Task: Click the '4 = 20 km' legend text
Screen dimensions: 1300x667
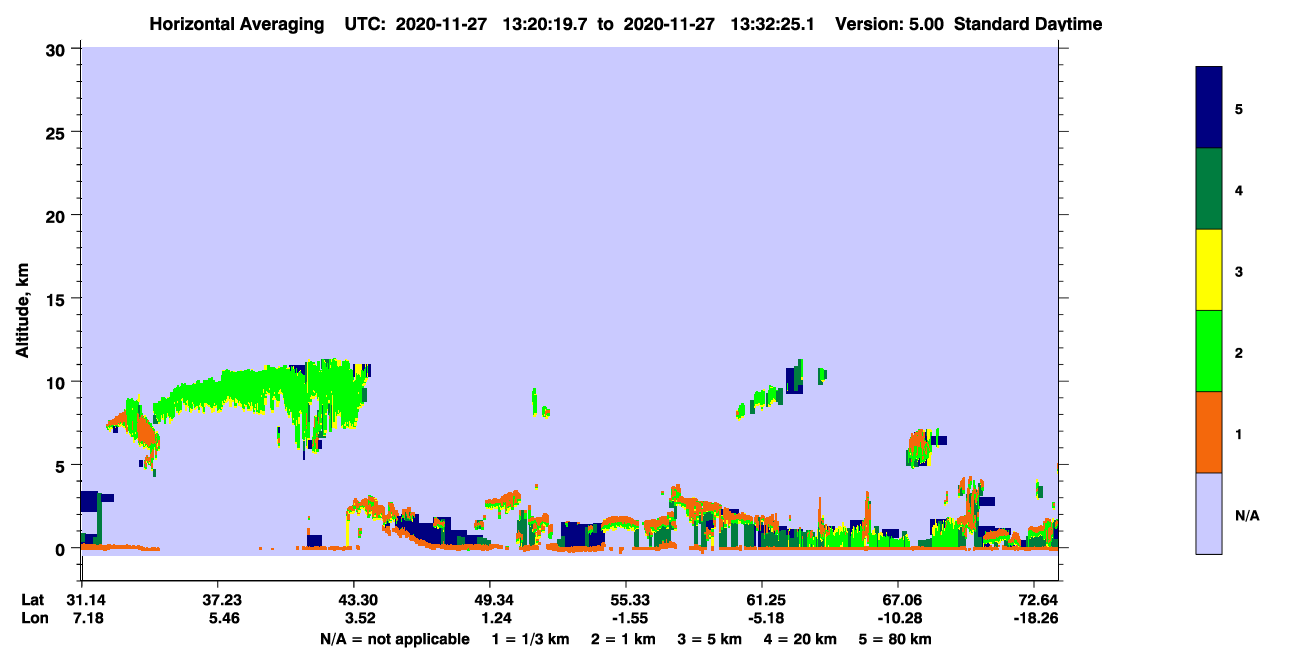Action: tap(801, 639)
